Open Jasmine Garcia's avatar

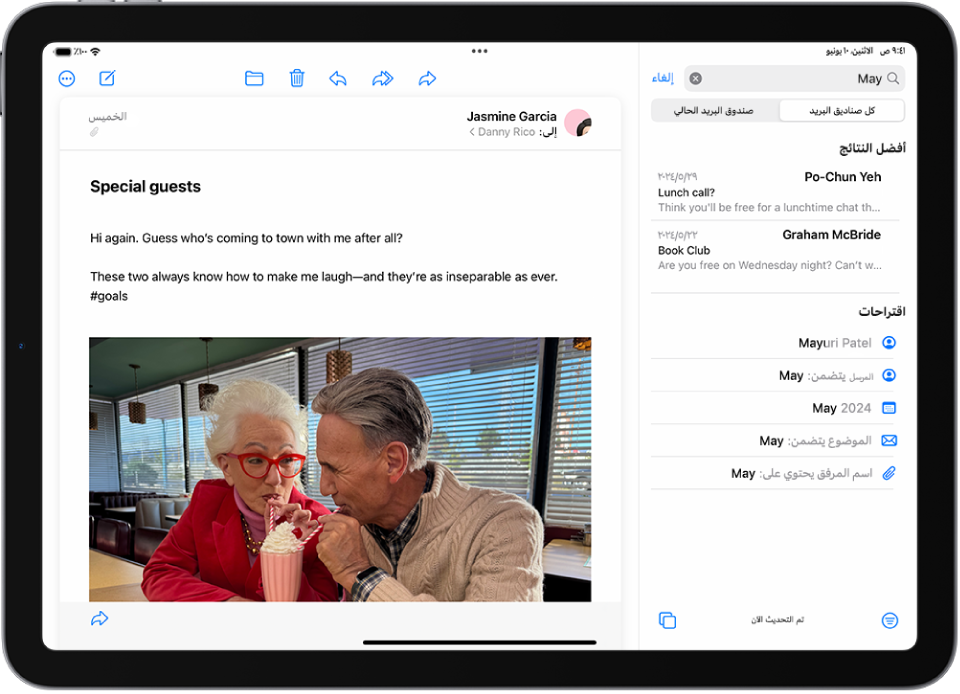577,123
